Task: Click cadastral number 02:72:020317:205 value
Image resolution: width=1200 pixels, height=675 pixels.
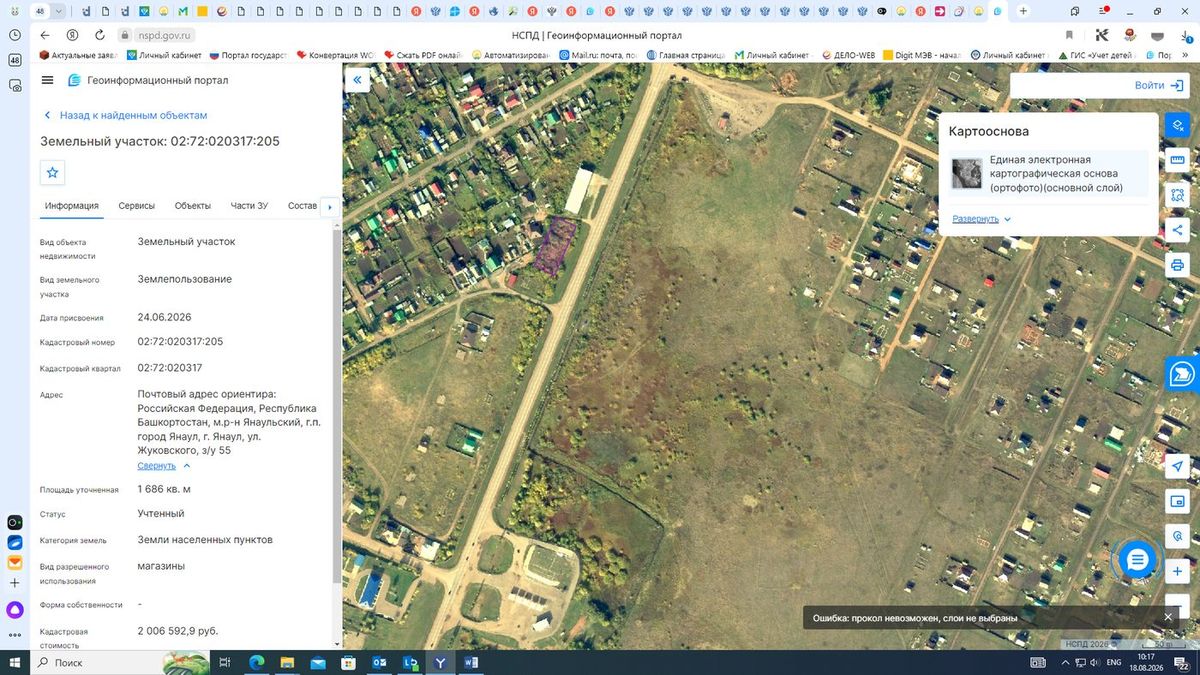Action: tap(180, 342)
